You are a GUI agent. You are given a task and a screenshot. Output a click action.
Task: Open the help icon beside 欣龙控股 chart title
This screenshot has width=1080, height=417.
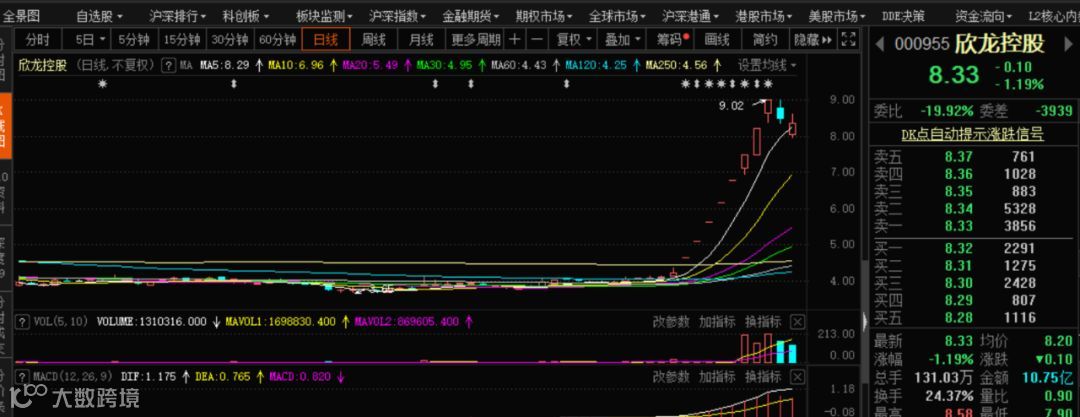tap(167, 66)
